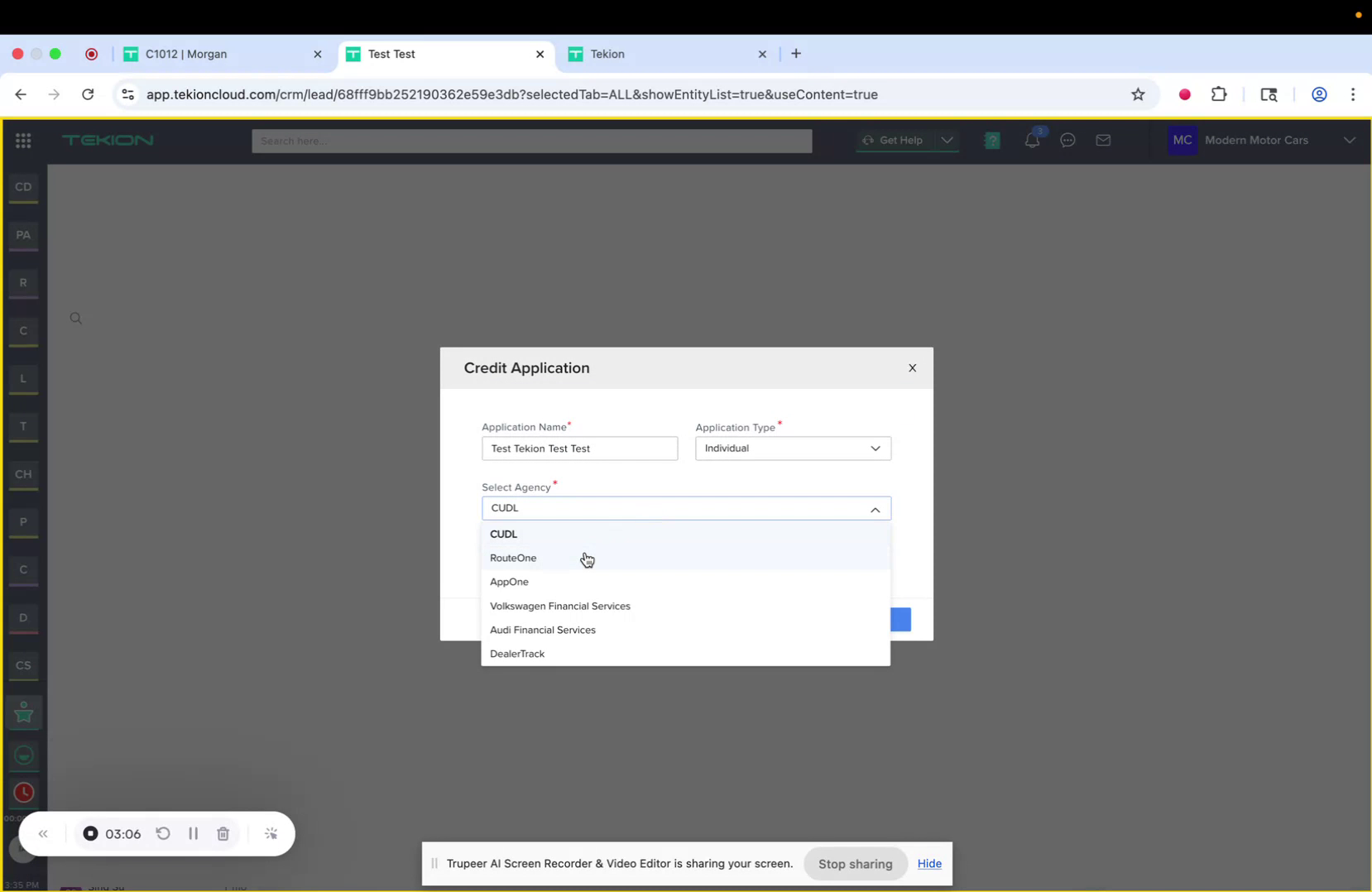Collapse the Select Agency dropdown
Screen dimensions: 1372x892
coord(875,508)
